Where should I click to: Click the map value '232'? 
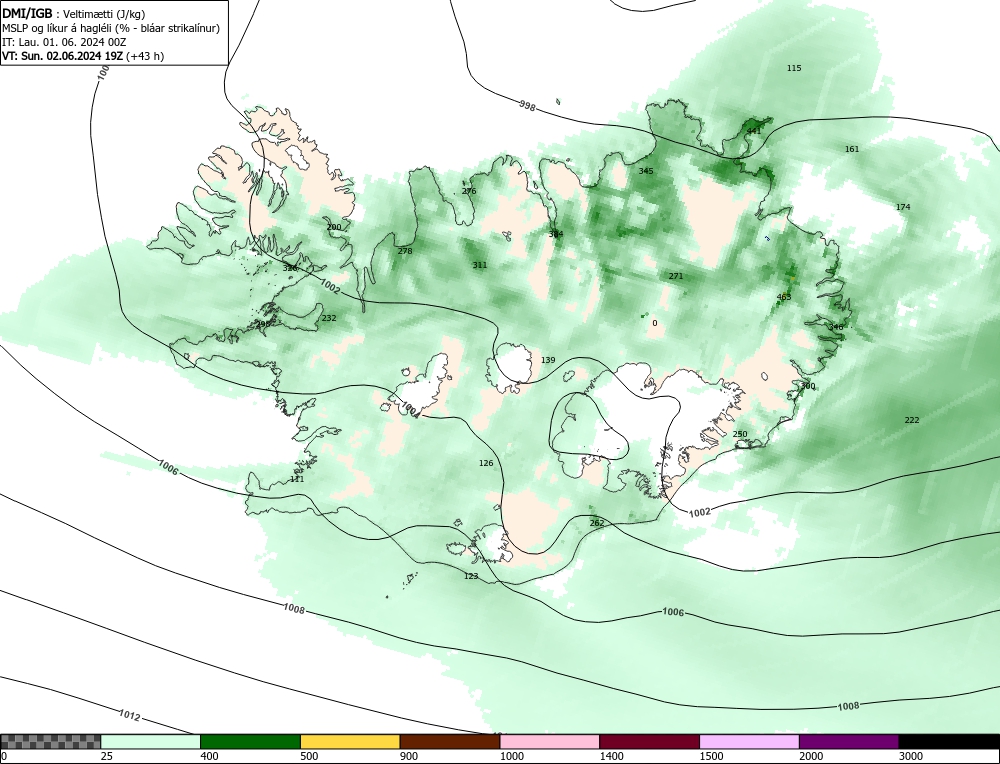(328, 318)
